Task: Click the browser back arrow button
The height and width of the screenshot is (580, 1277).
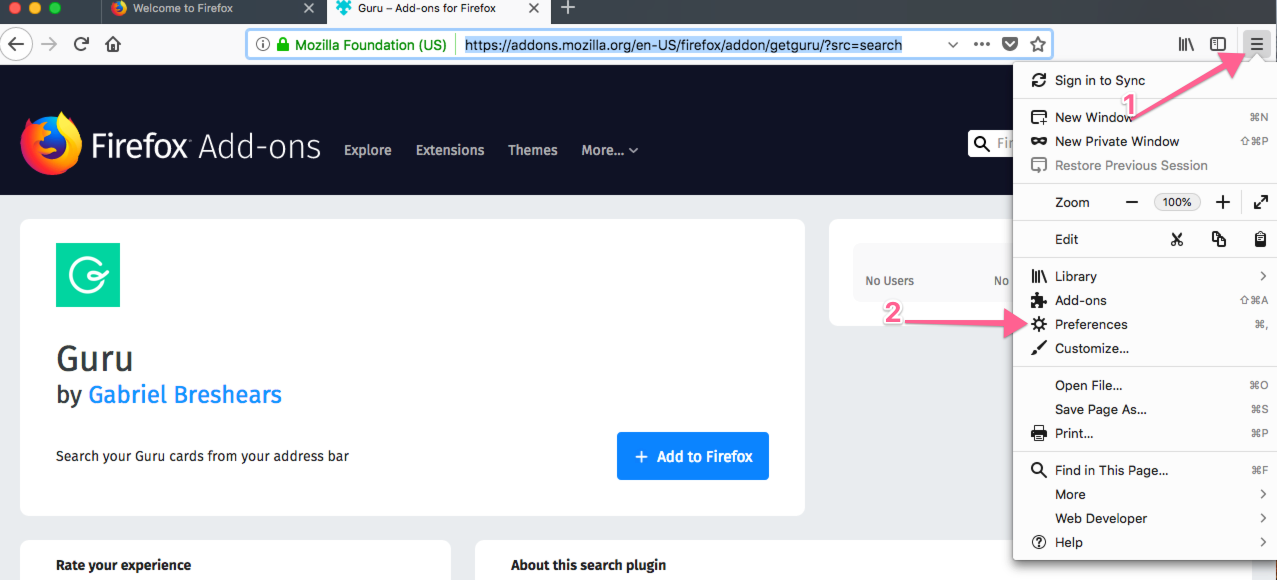Action: (15, 44)
